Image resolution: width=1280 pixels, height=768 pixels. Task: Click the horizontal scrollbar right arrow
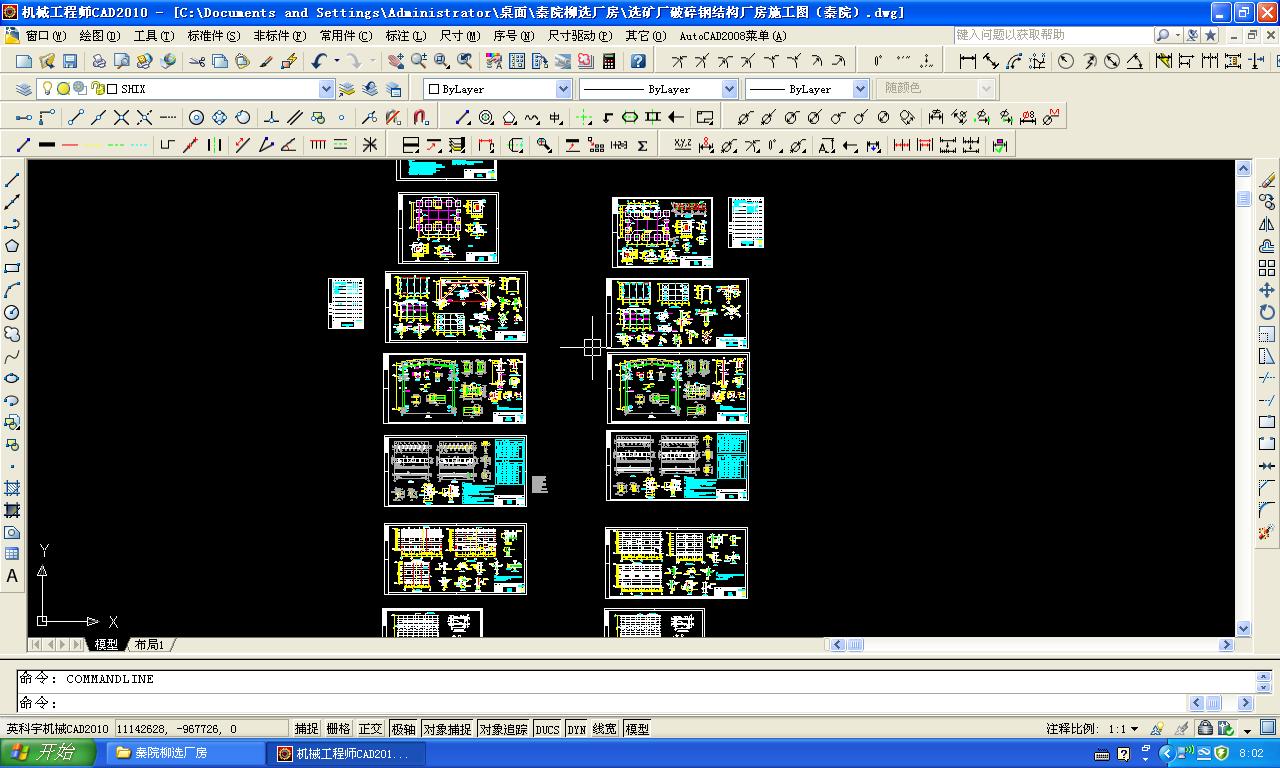point(1226,645)
